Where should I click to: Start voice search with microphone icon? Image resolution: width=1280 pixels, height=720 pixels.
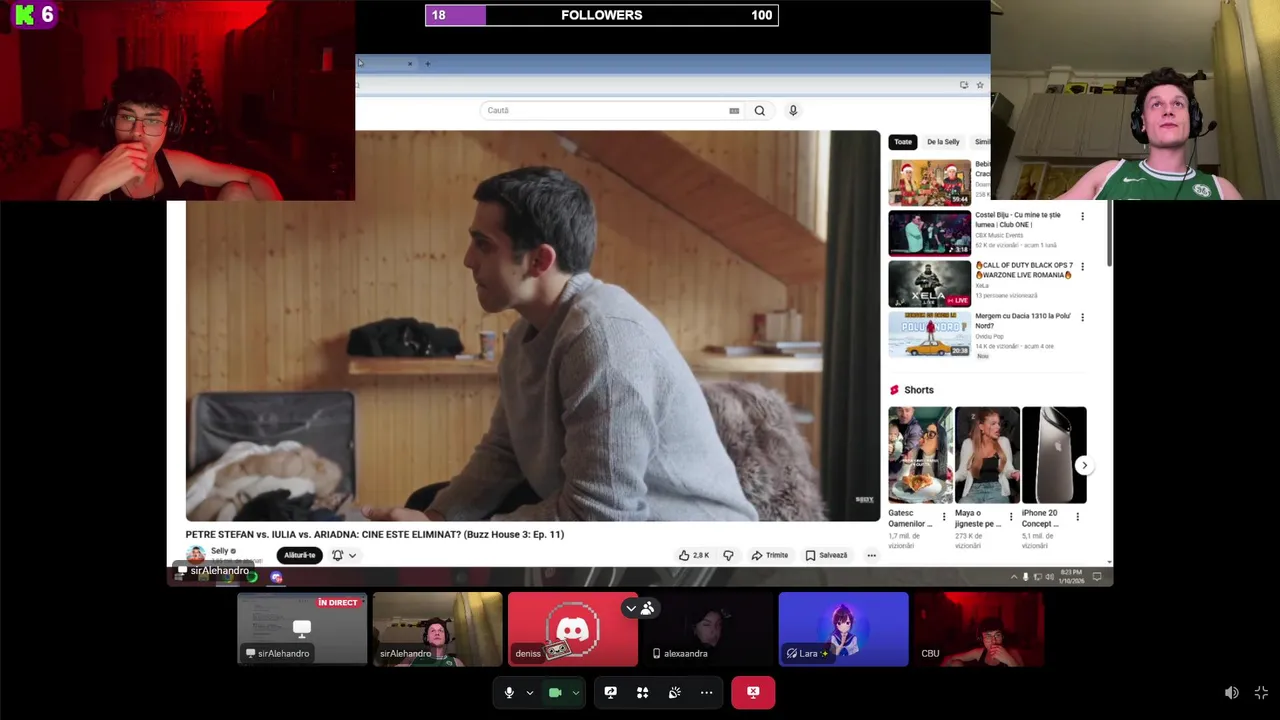point(793,111)
